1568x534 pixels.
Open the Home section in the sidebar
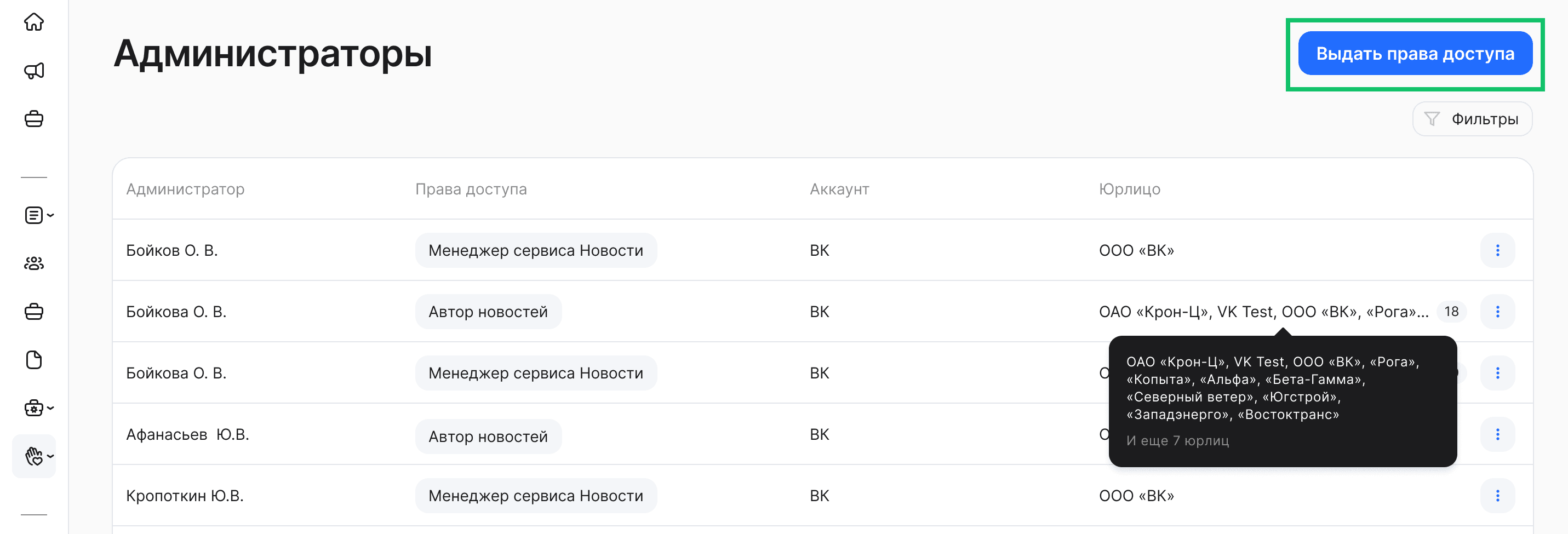(x=35, y=22)
